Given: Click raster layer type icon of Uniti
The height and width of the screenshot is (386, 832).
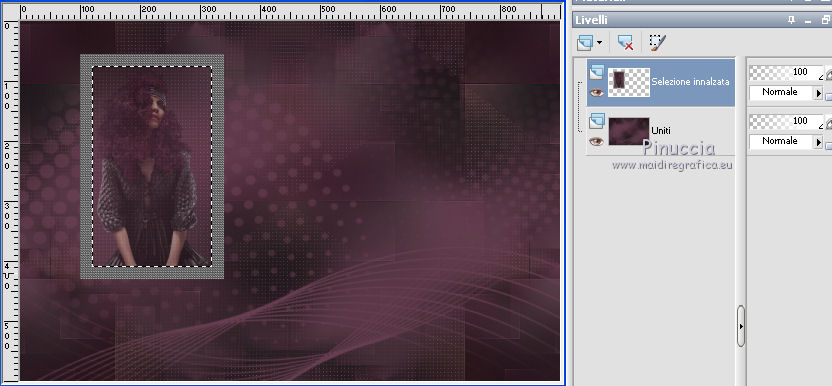Looking at the screenshot, I should click(596, 121).
